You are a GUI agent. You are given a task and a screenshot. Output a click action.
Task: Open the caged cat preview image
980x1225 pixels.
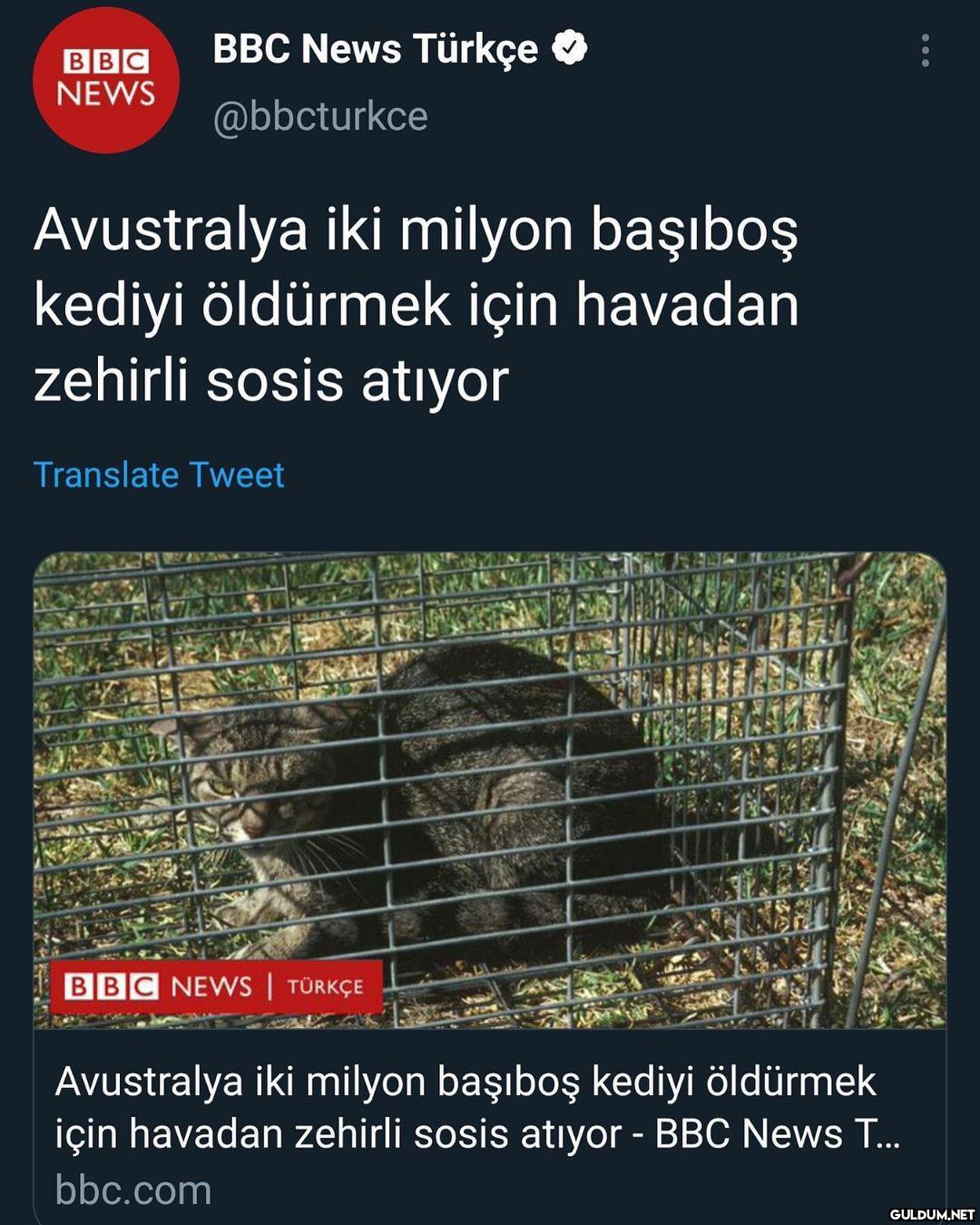(x=490, y=789)
